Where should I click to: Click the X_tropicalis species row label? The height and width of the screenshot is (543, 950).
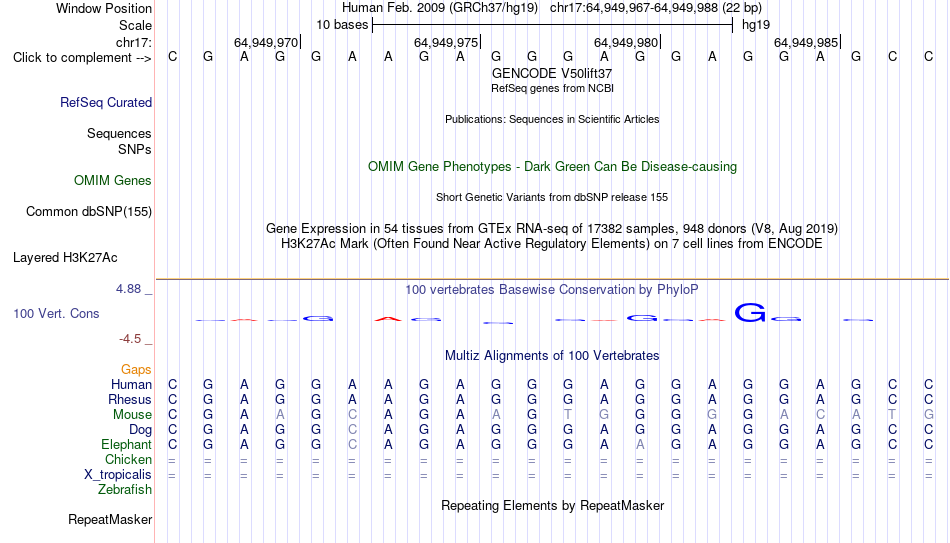[x=118, y=475]
